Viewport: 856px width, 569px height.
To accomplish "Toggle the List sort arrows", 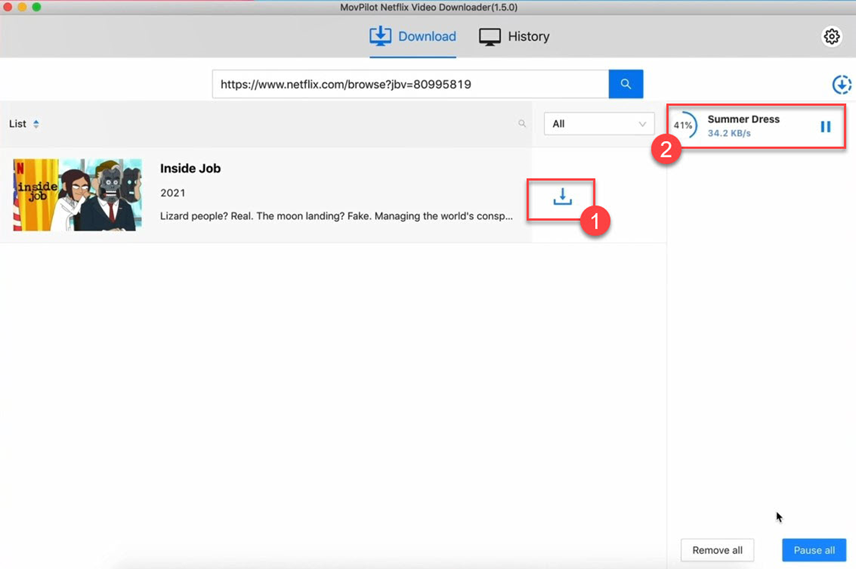I will [x=36, y=124].
